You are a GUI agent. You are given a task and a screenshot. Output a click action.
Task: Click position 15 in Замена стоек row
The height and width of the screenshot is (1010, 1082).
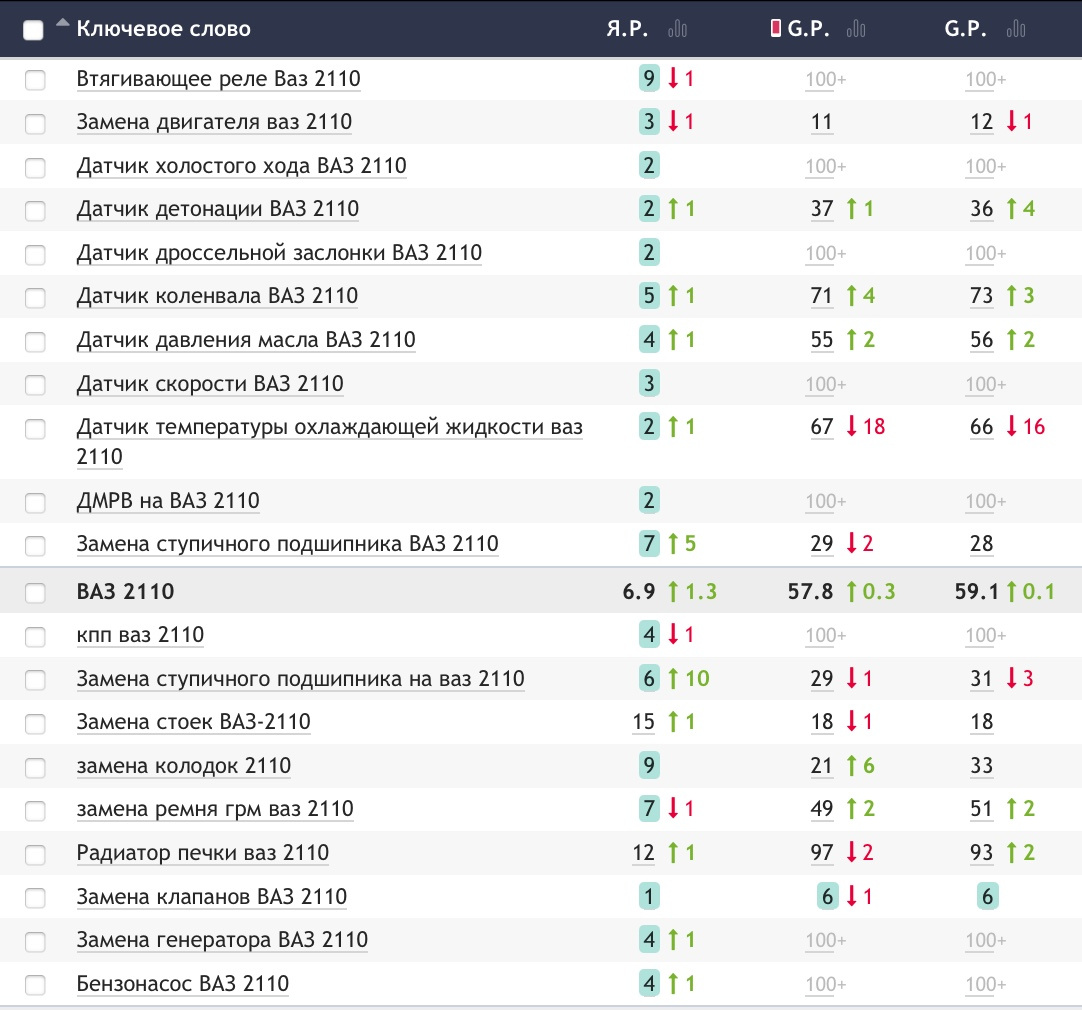(x=643, y=722)
